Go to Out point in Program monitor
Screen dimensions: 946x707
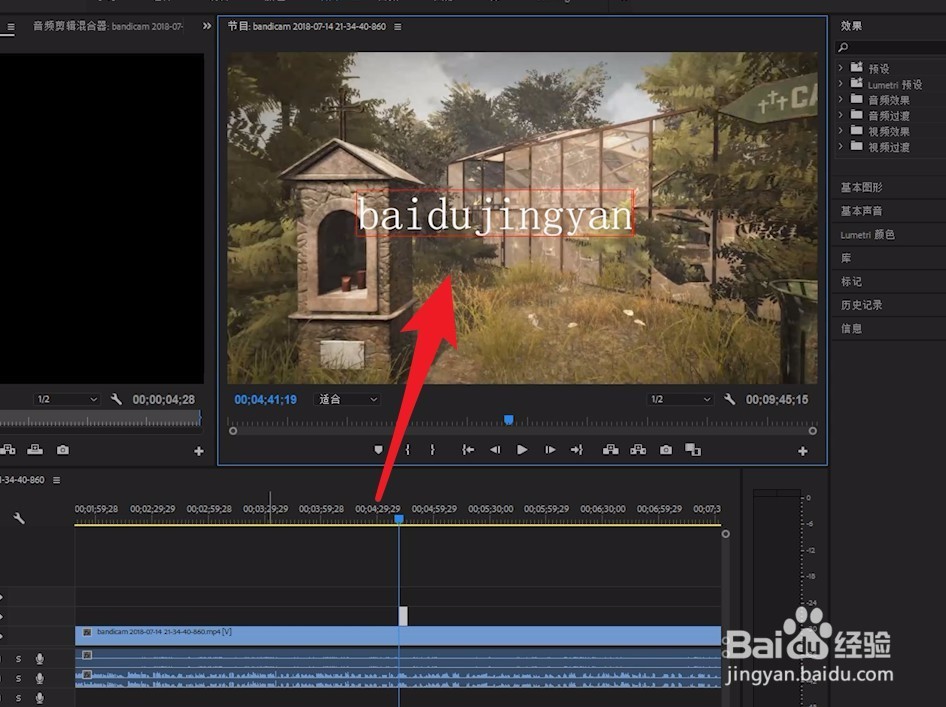[577, 450]
